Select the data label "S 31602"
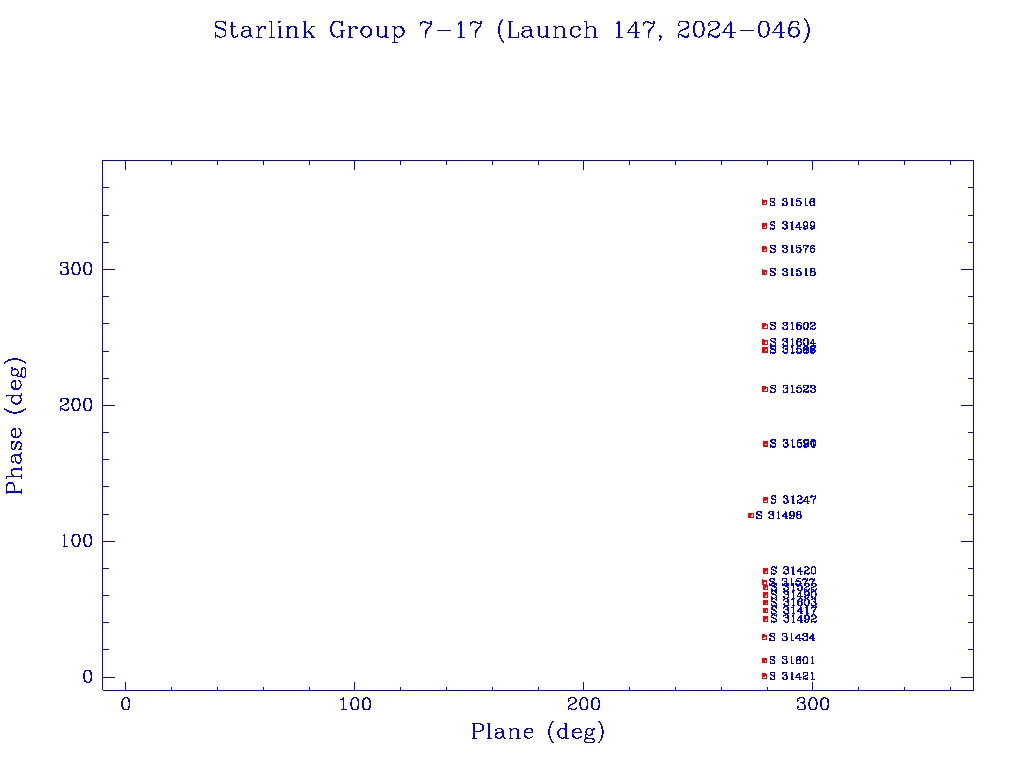This screenshot has width=1024, height=768. coord(792,326)
